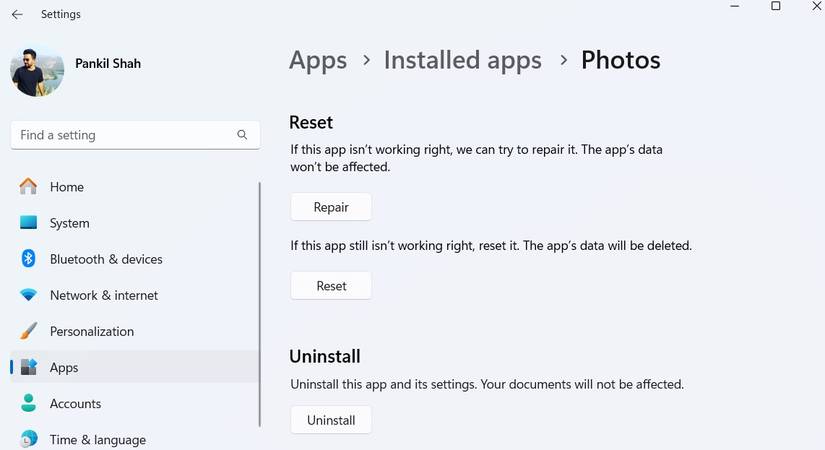Screen dimensions: 825x450
Task: Click text "Your documents will not be affected"
Action: [582, 384]
